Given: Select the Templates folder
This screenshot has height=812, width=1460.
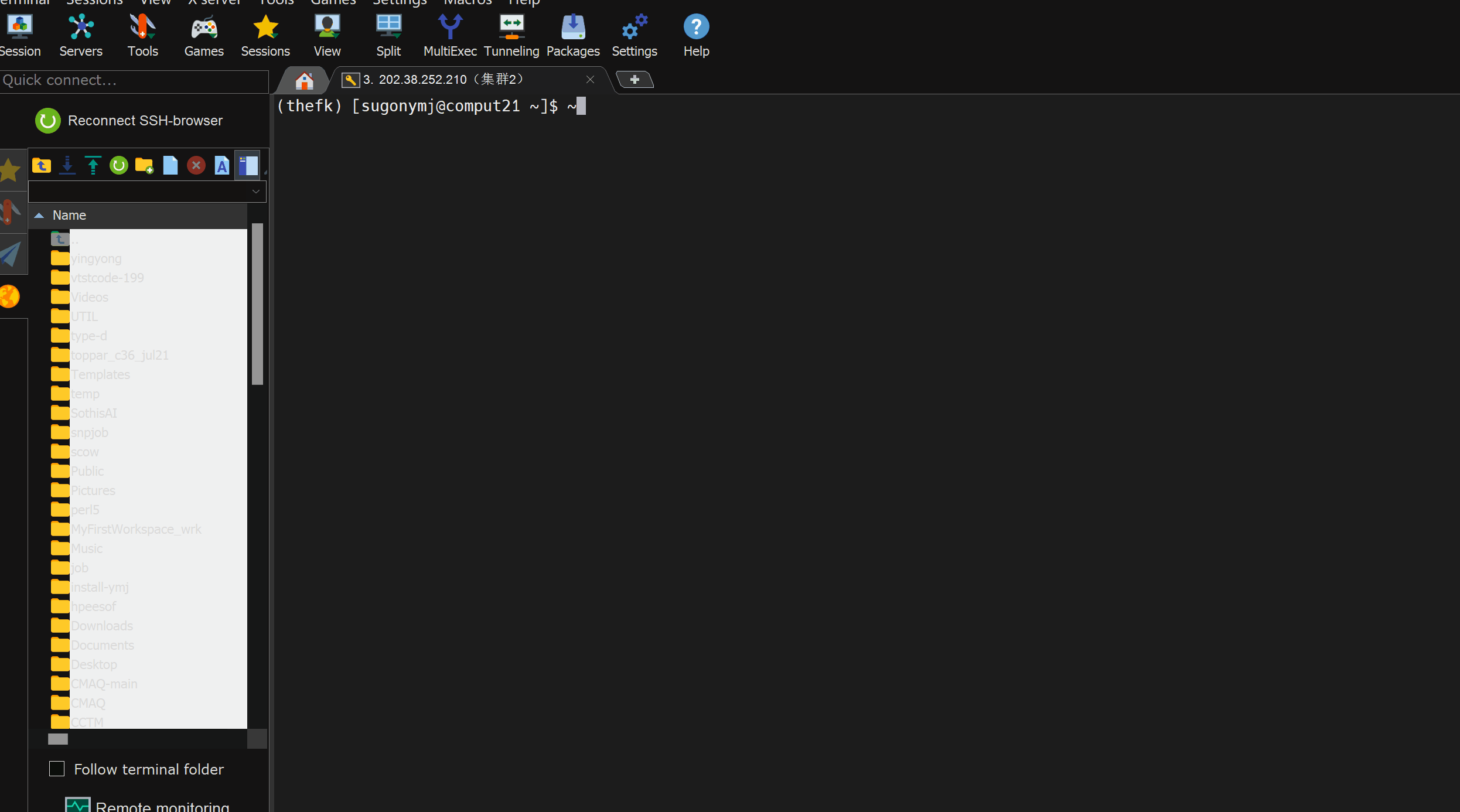Looking at the screenshot, I should pyautogui.click(x=90, y=374).
